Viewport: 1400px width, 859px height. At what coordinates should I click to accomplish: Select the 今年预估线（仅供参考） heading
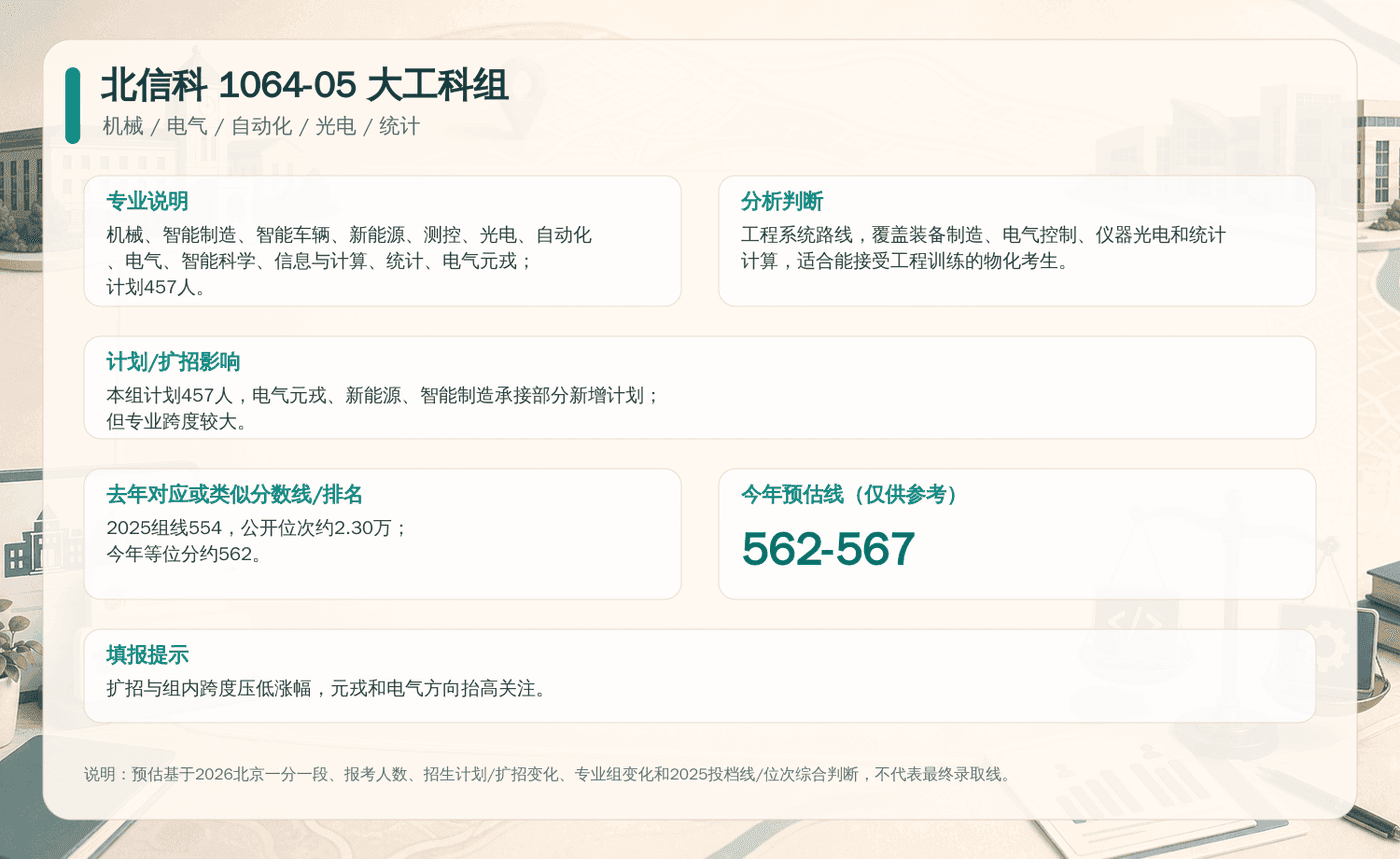pos(850,494)
